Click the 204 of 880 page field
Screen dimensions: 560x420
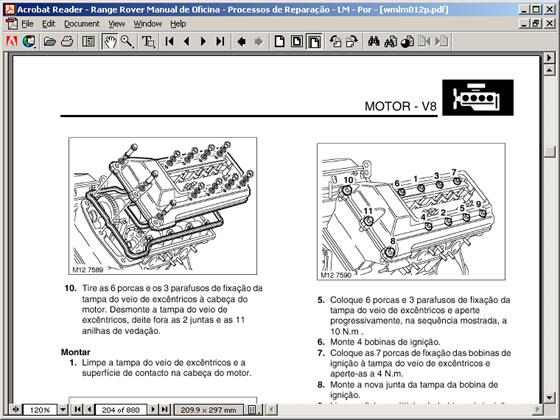(121, 410)
